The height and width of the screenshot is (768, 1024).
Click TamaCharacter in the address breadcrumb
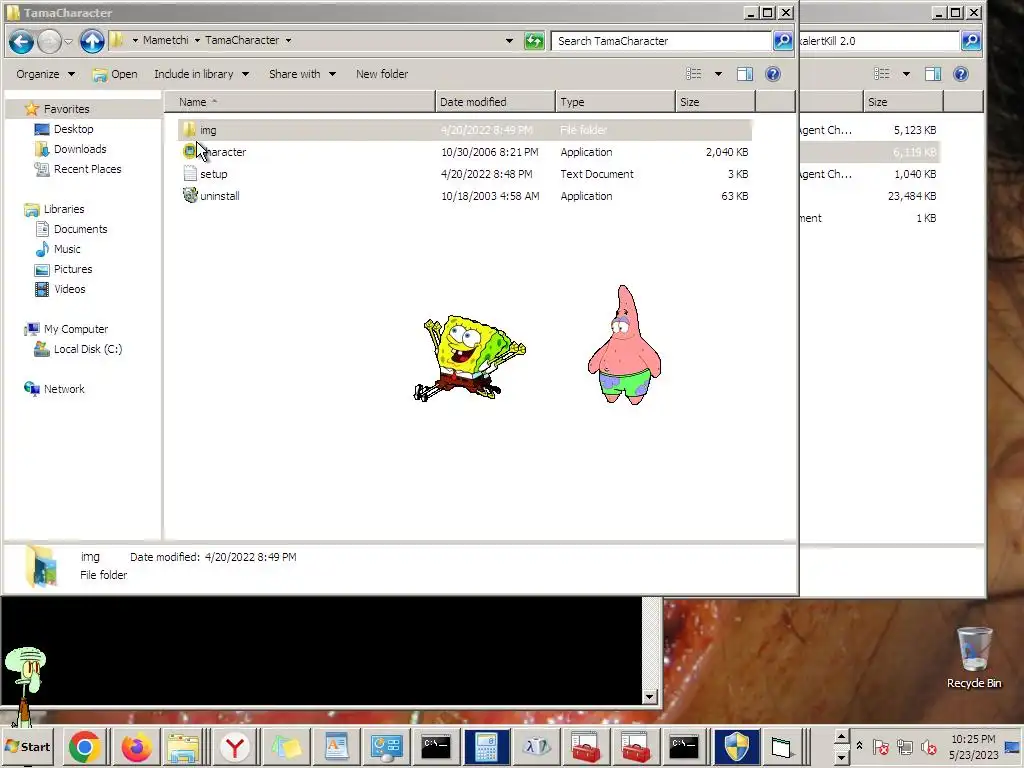pos(242,40)
